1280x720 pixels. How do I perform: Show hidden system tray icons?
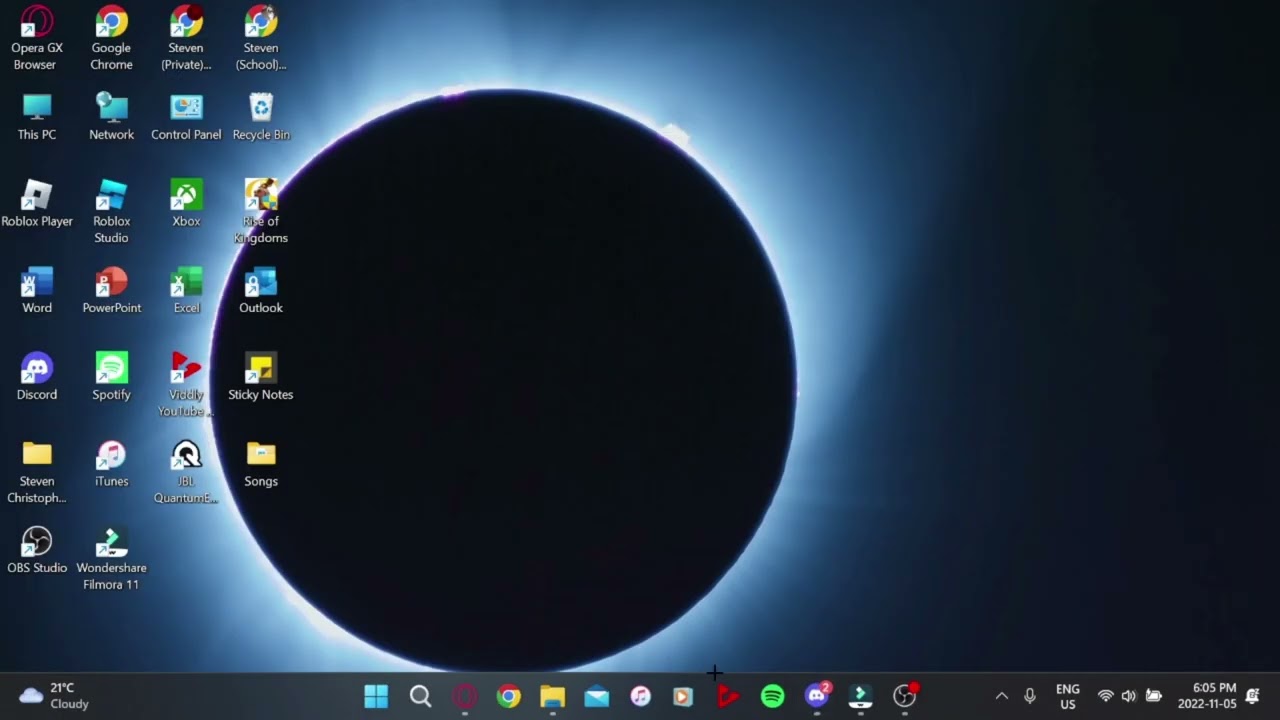pyautogui.click(x=1001, y=696)
